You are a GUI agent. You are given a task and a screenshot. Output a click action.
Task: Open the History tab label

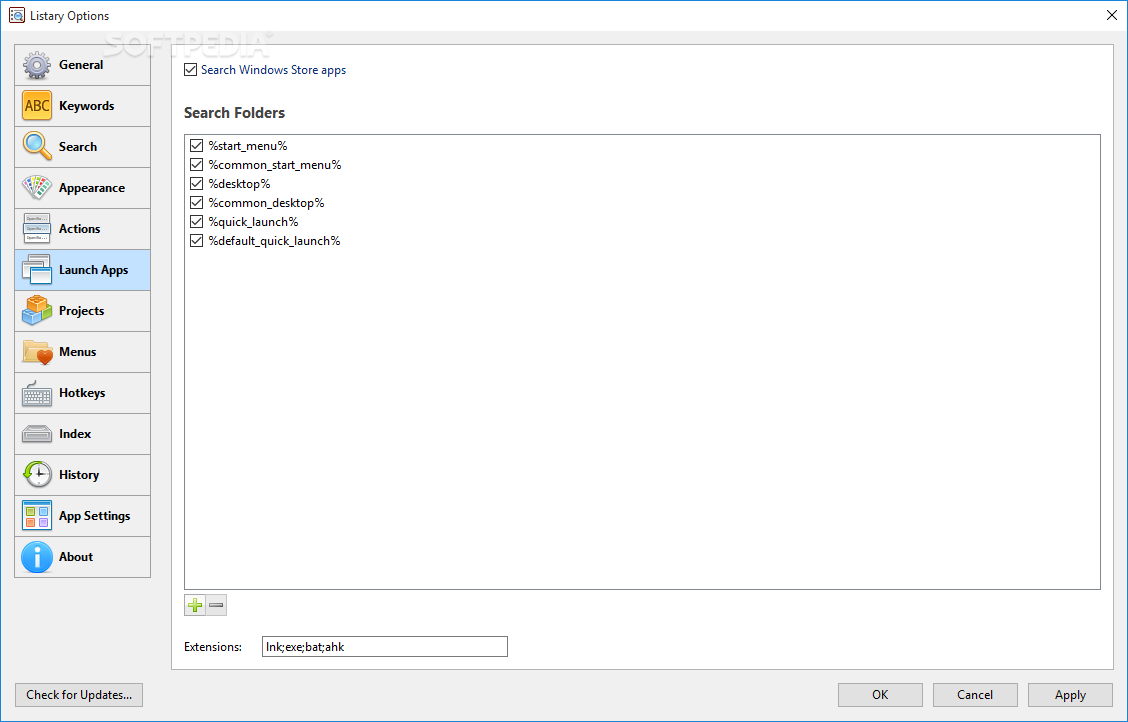point(78,475)
